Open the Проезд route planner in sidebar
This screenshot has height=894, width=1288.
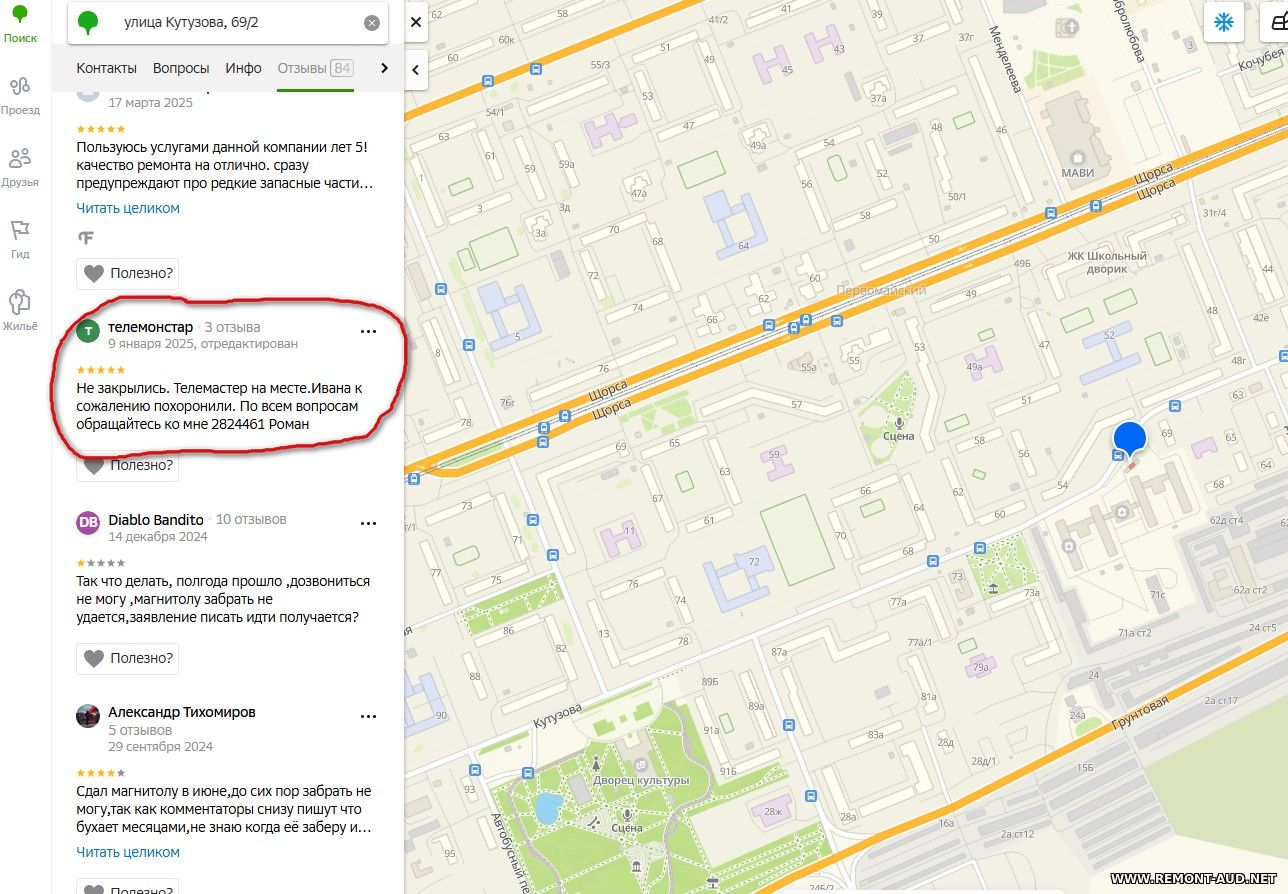(20, 95)
